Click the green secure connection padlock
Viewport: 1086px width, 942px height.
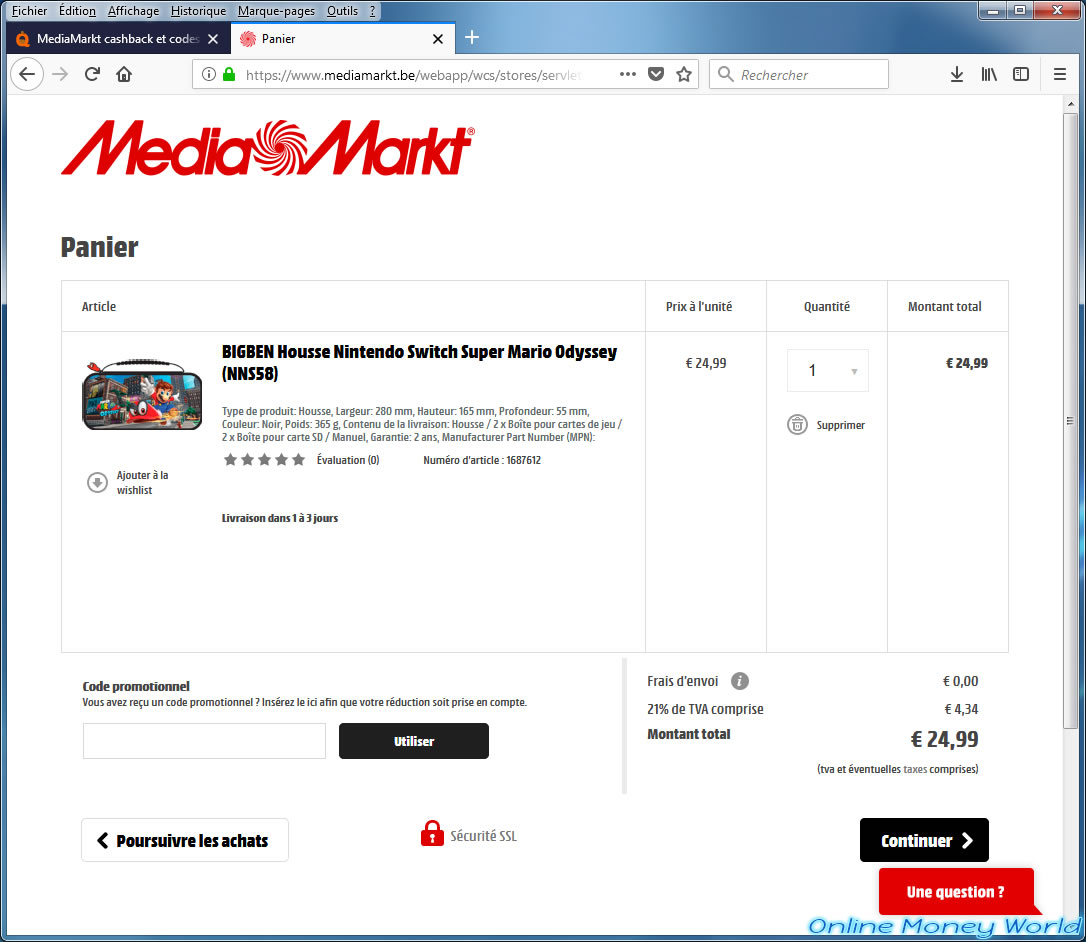pyautogui.click(x=229, y=74)
